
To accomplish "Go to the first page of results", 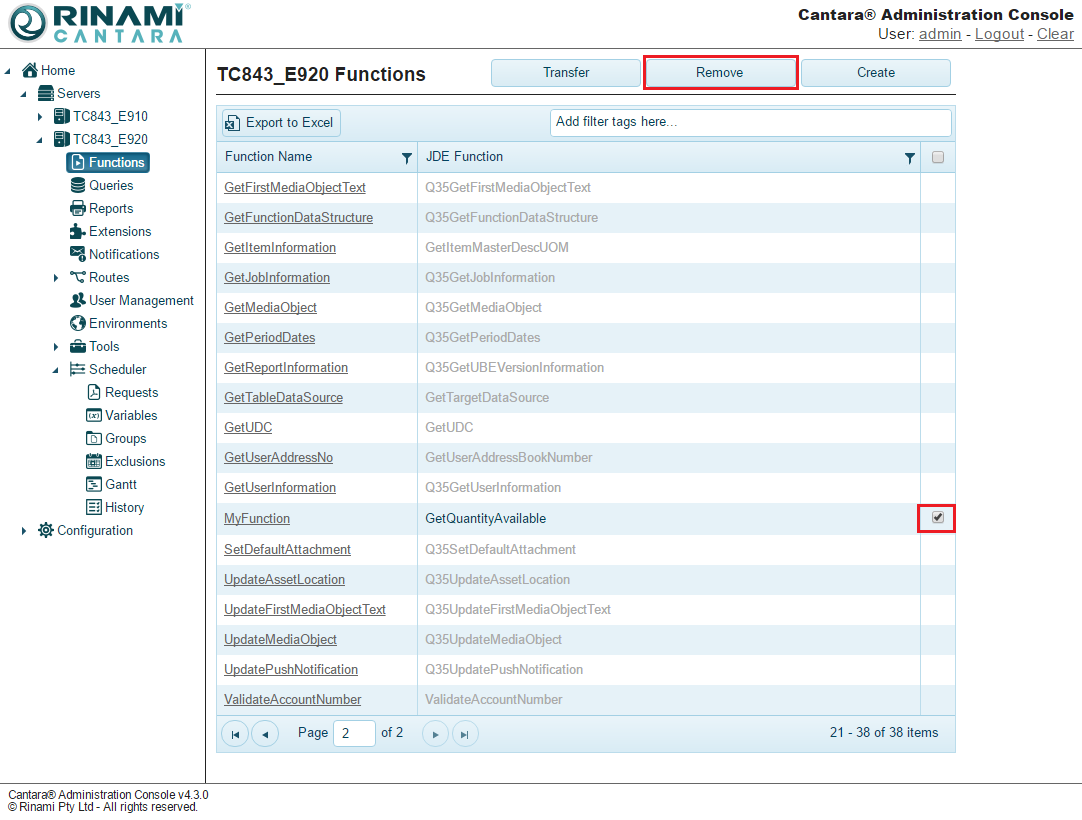I will pyautogui.click(x=235, y=734).
